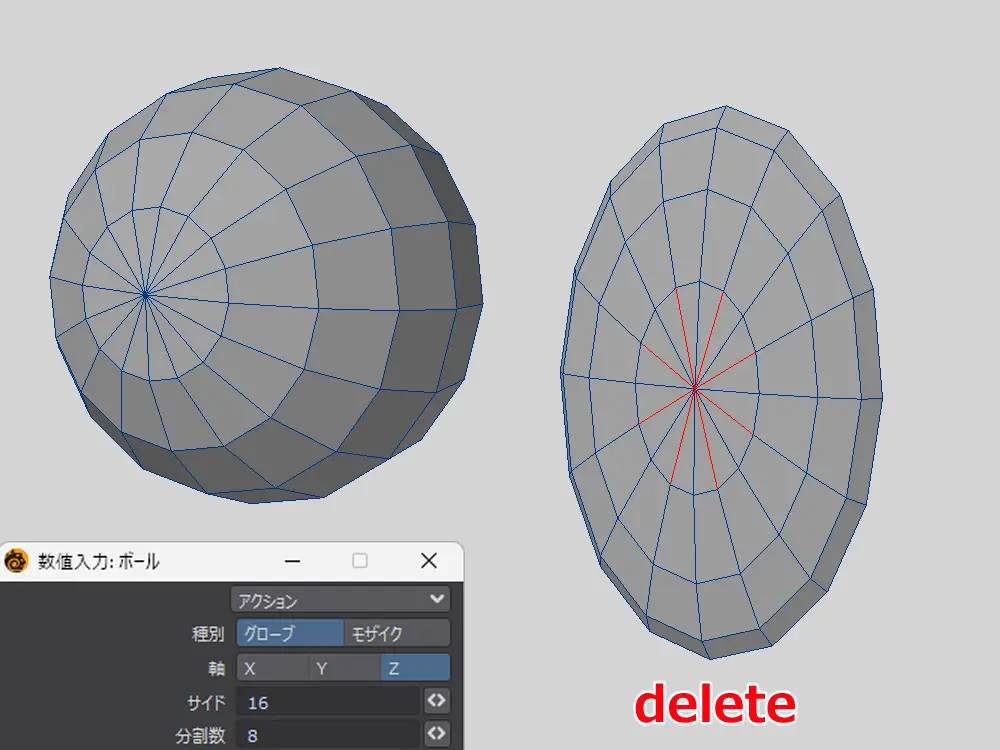Open the アクション dropdown menu
The height and width of the screenshot is (750, 1000).
pos(340,600)
